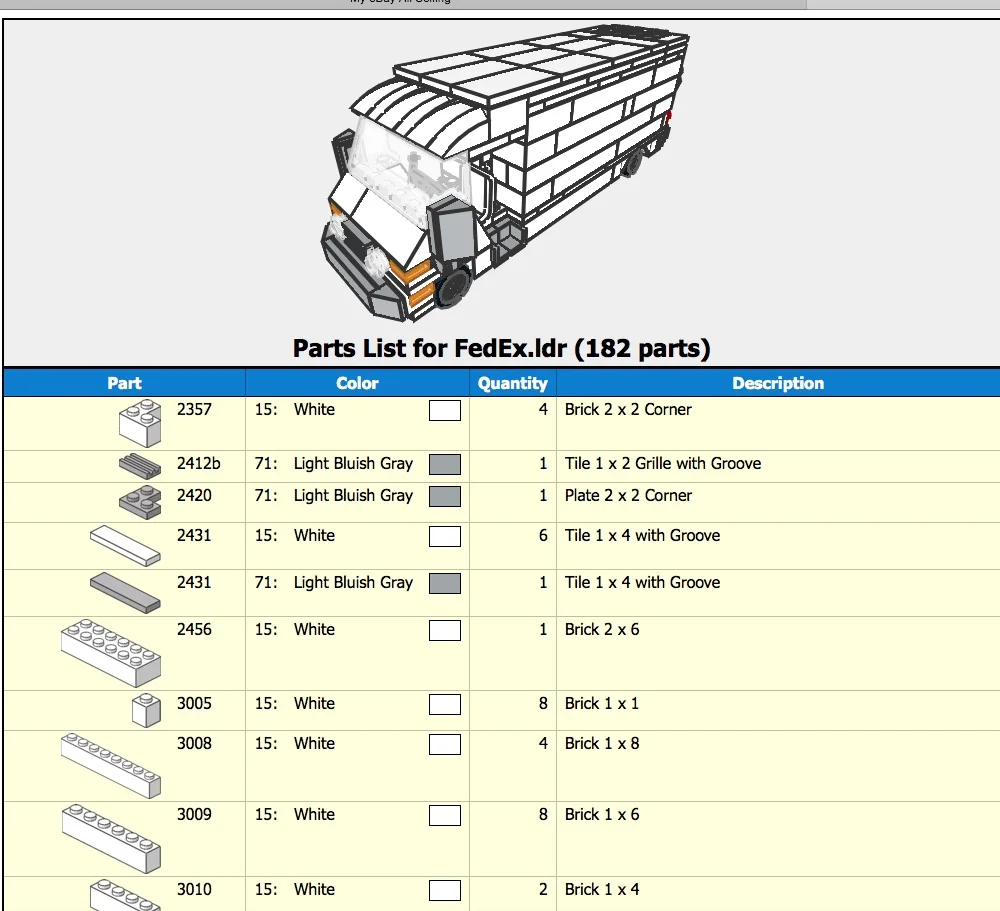The image size is (1000, 911).
Task: Click the gray swatch for part 2420
Action: pyautogui.click(x=445, y=496)
